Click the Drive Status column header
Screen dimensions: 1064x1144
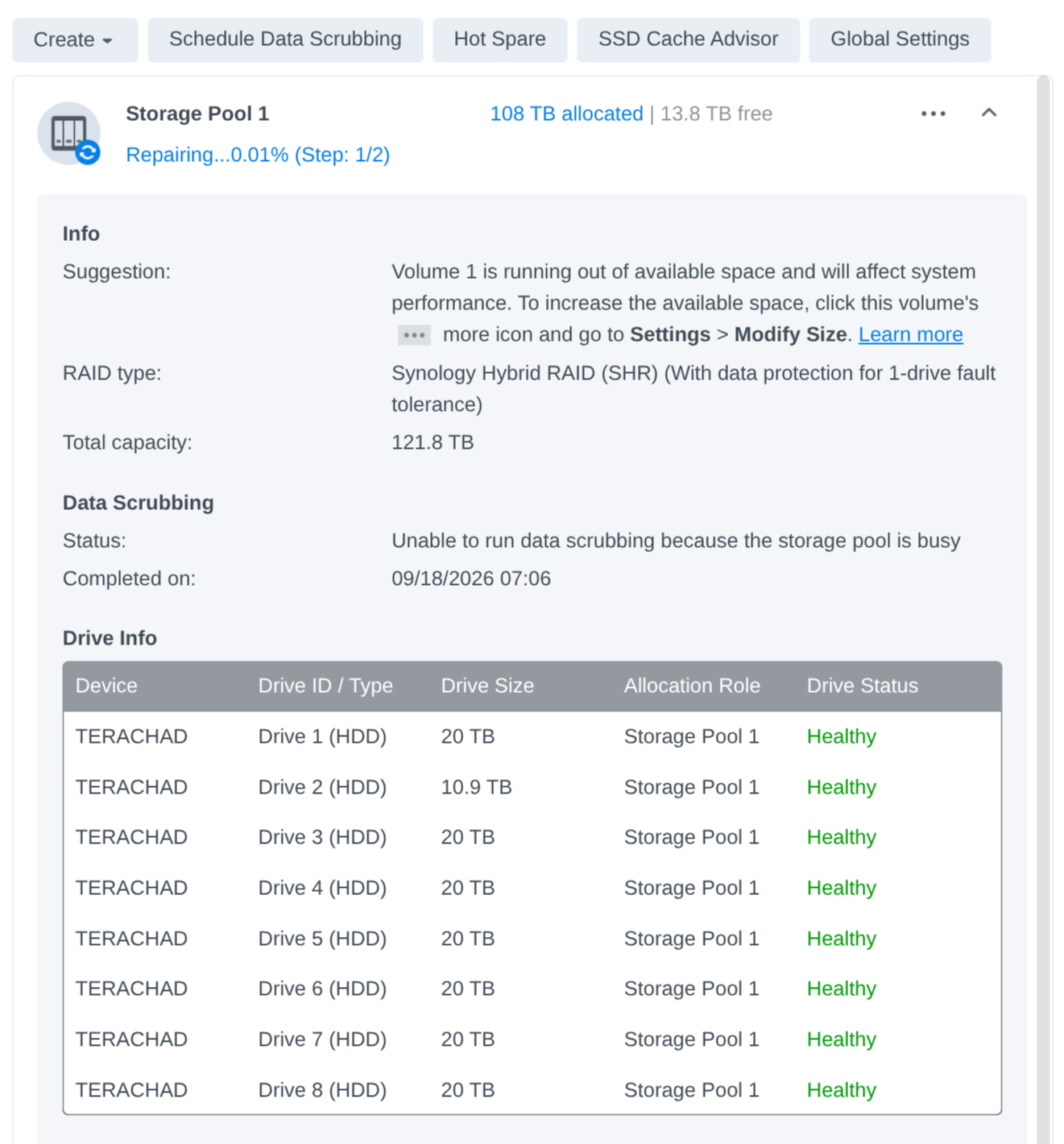pos(863,686)
